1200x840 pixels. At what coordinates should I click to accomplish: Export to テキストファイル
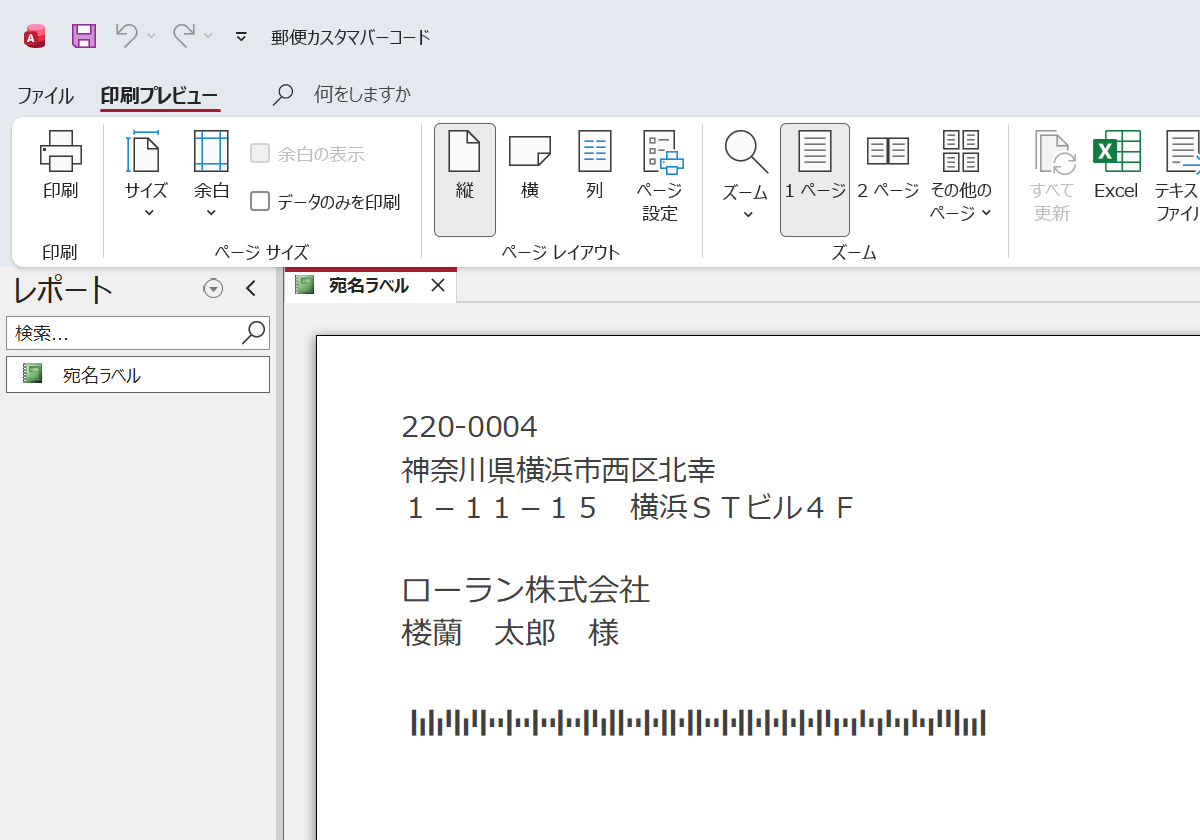tap(1177, 176)
